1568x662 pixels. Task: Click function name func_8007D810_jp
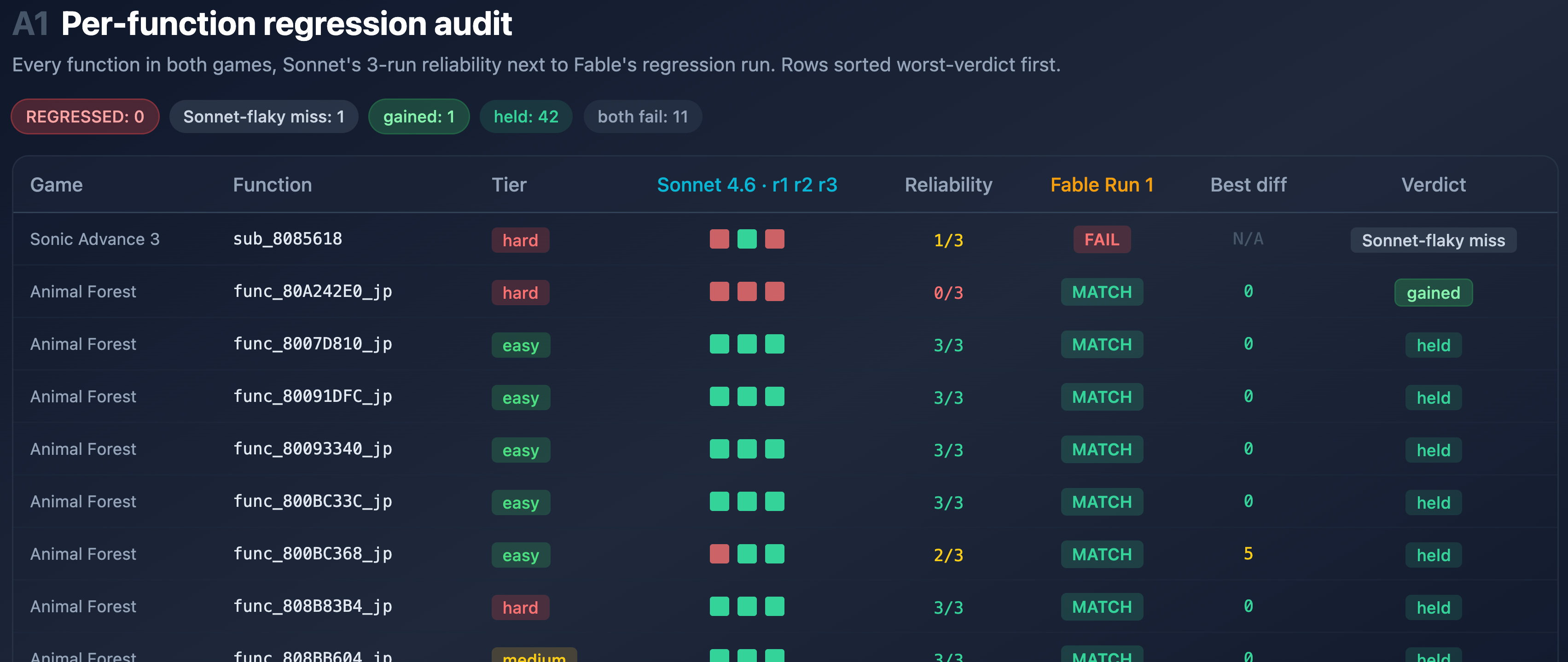coord(312,344)
